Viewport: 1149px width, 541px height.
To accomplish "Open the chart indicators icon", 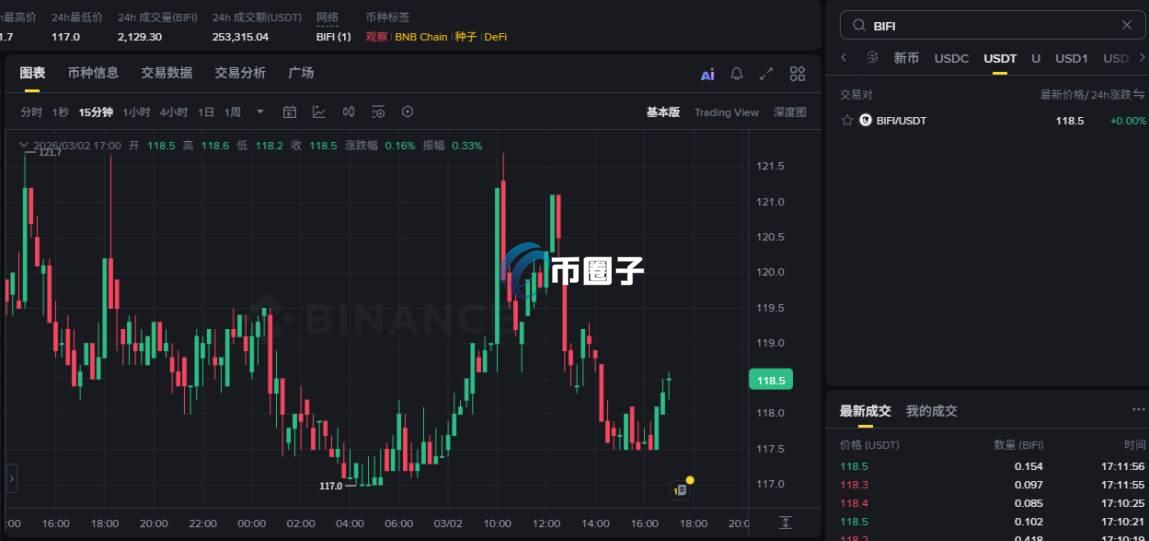I will (319, 112).
